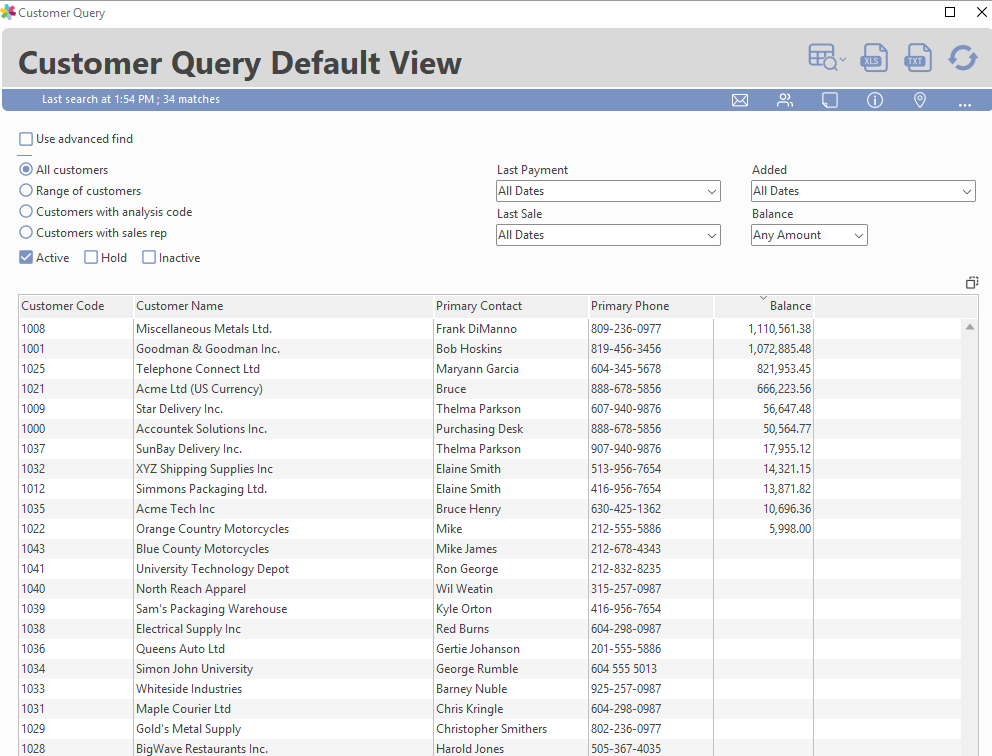This screenshot has height=756, width=992.
Task: Open the Last Payment date dropdown
Action: 608,191
